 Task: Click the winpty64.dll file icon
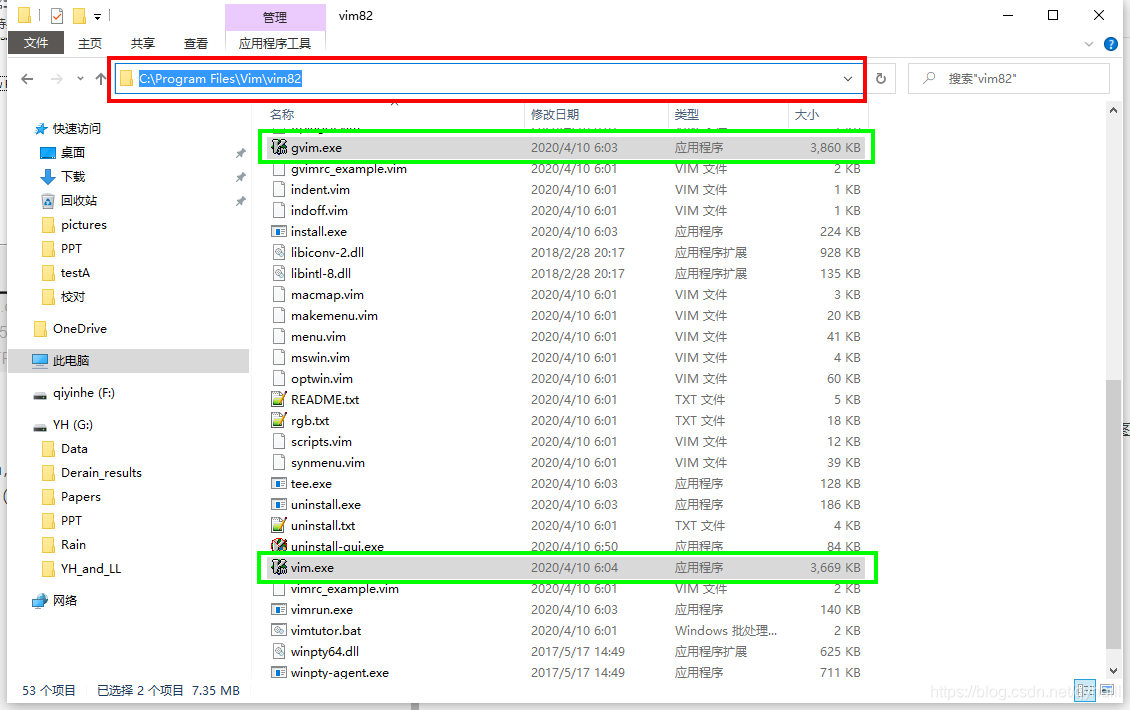tap(279, 651)
